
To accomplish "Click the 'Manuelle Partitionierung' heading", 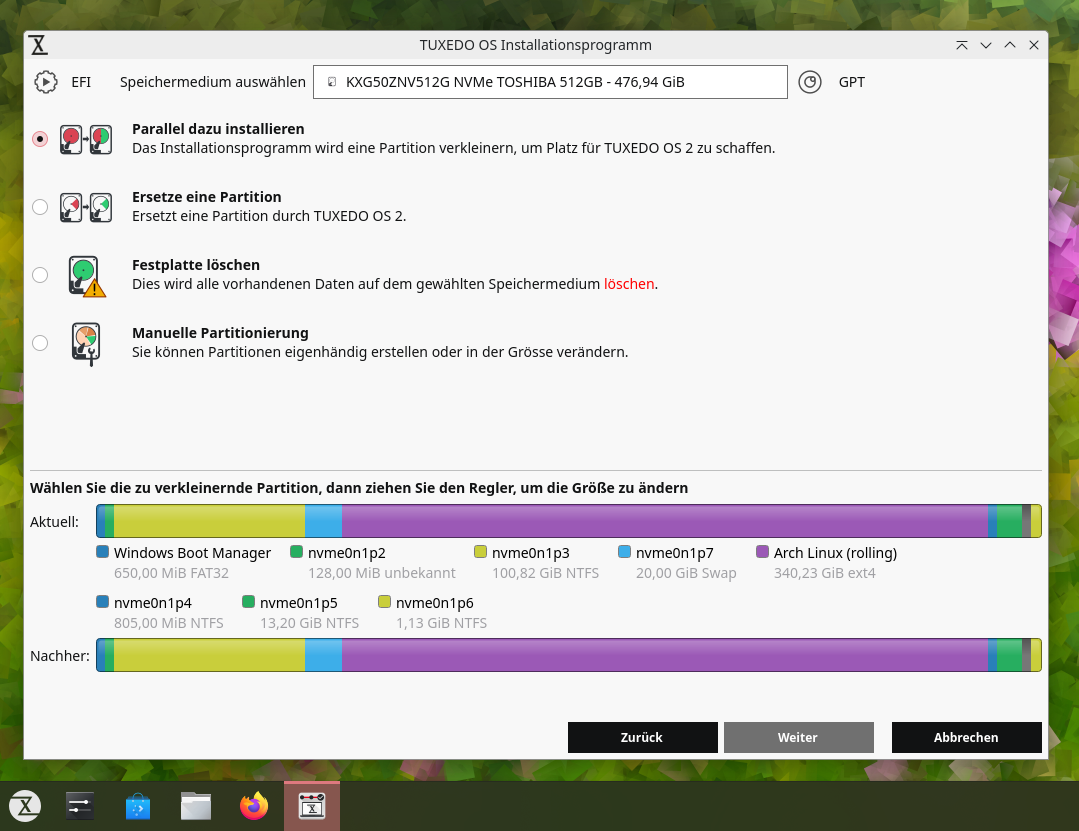I will 220,334.
